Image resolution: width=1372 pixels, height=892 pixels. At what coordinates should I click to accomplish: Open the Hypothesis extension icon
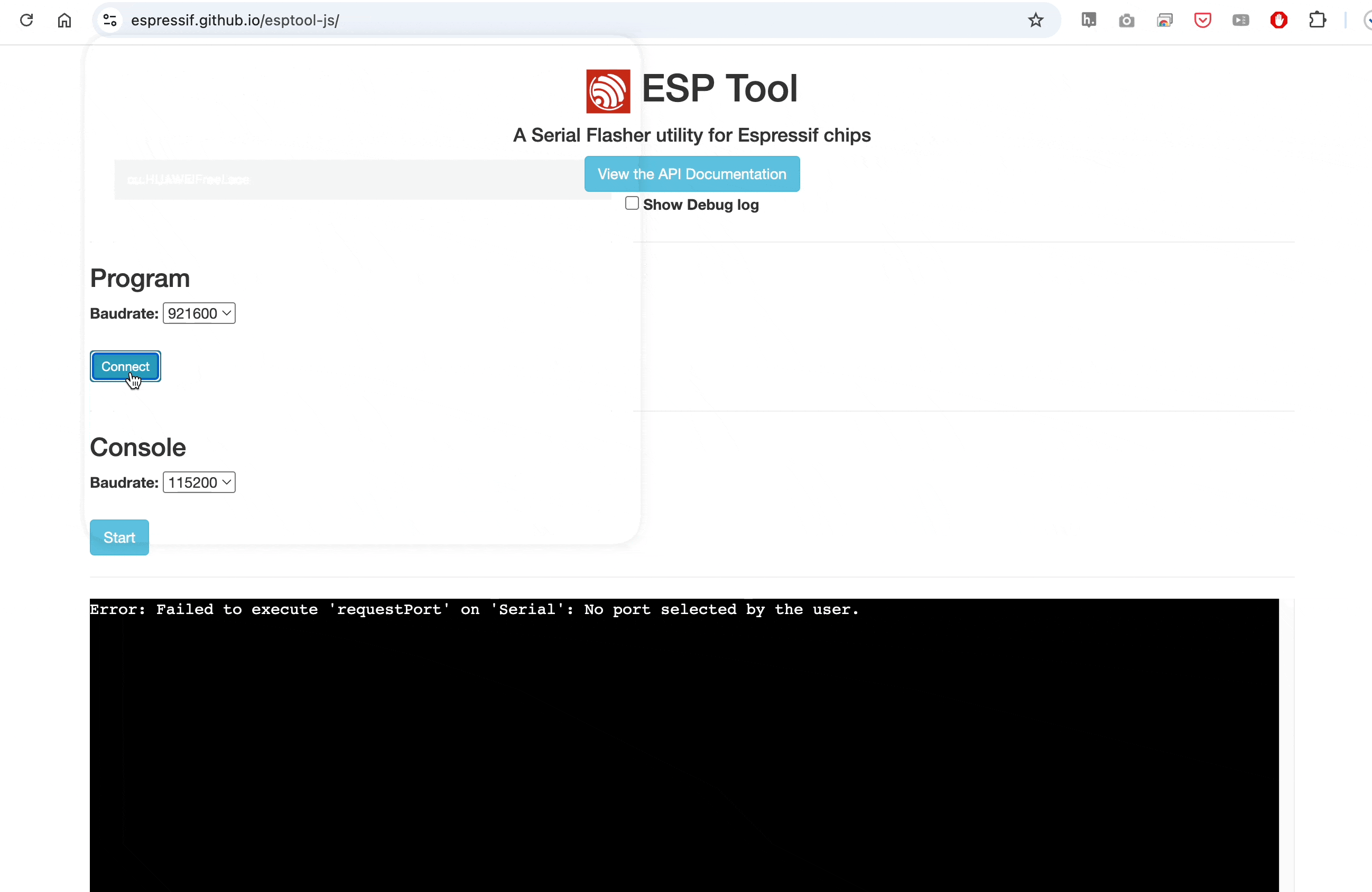(x=1088, y=20)
